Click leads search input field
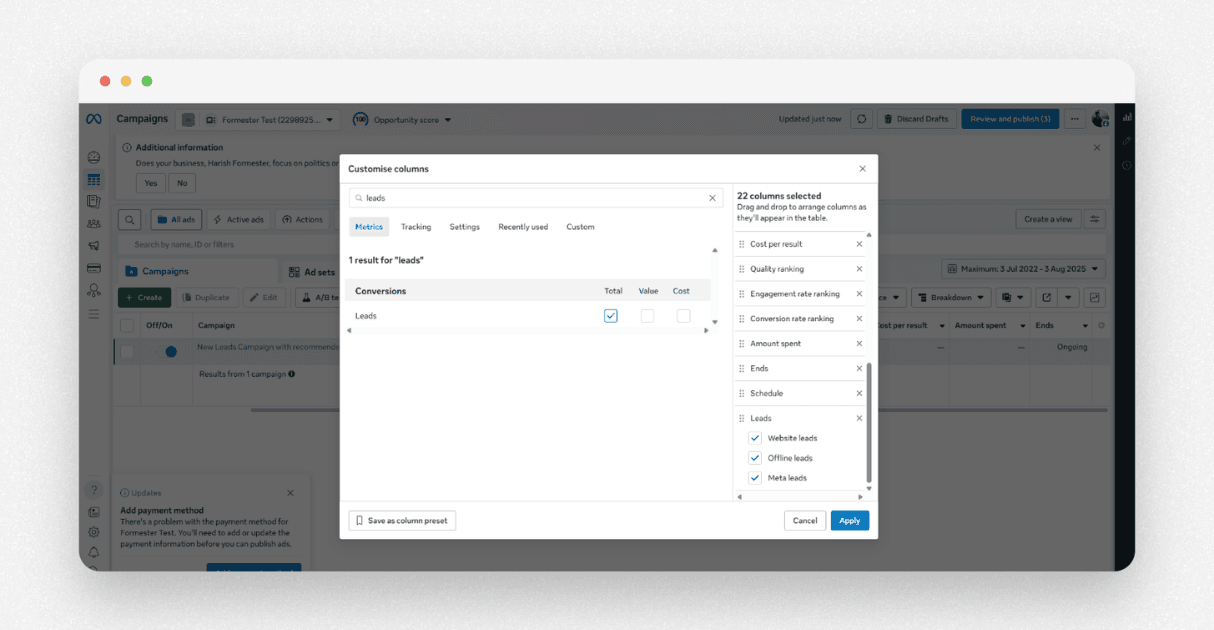 [x=536, y=198]
